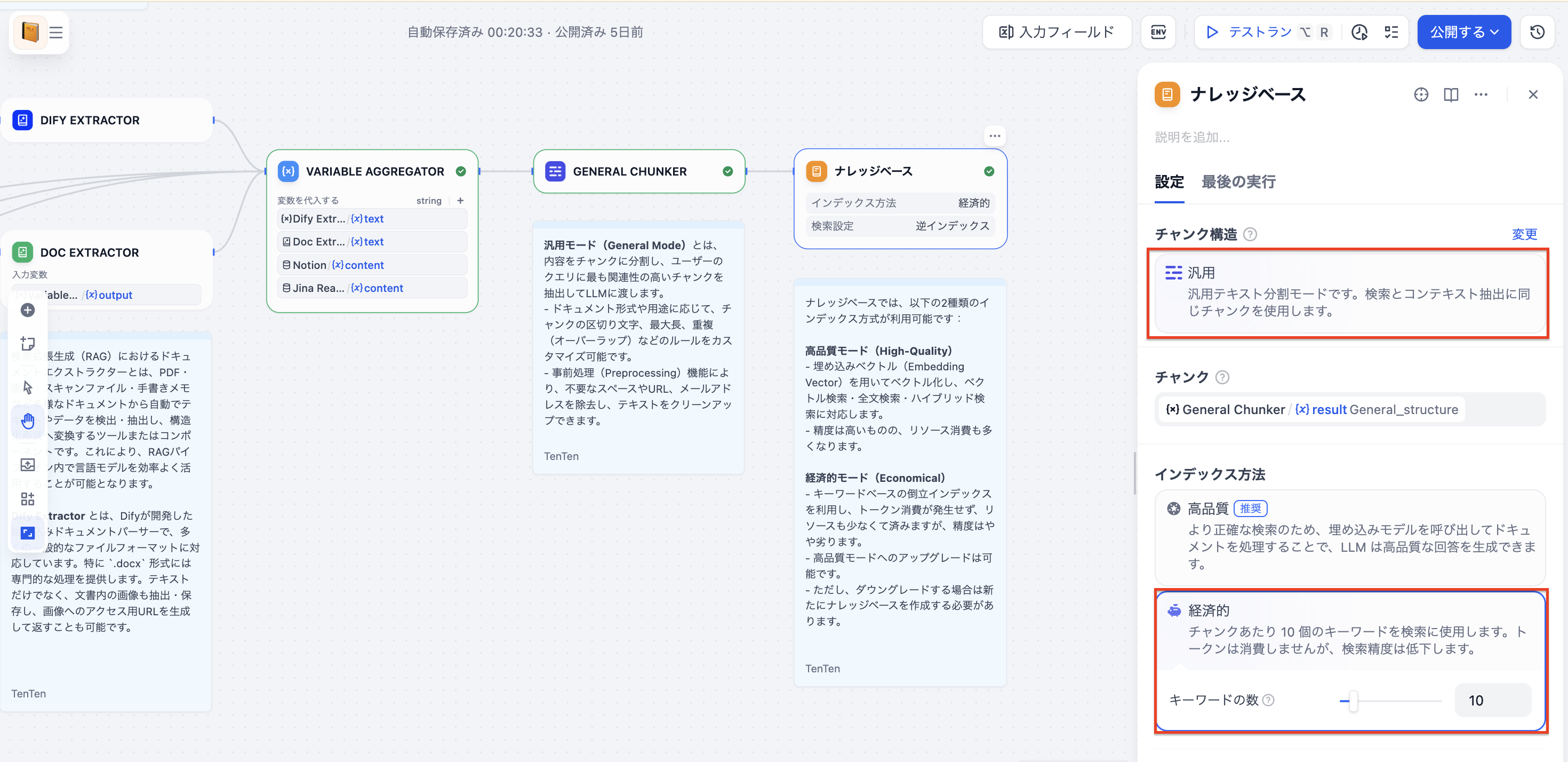
Task: Select the hand pan tool
Action: [27, 420]
